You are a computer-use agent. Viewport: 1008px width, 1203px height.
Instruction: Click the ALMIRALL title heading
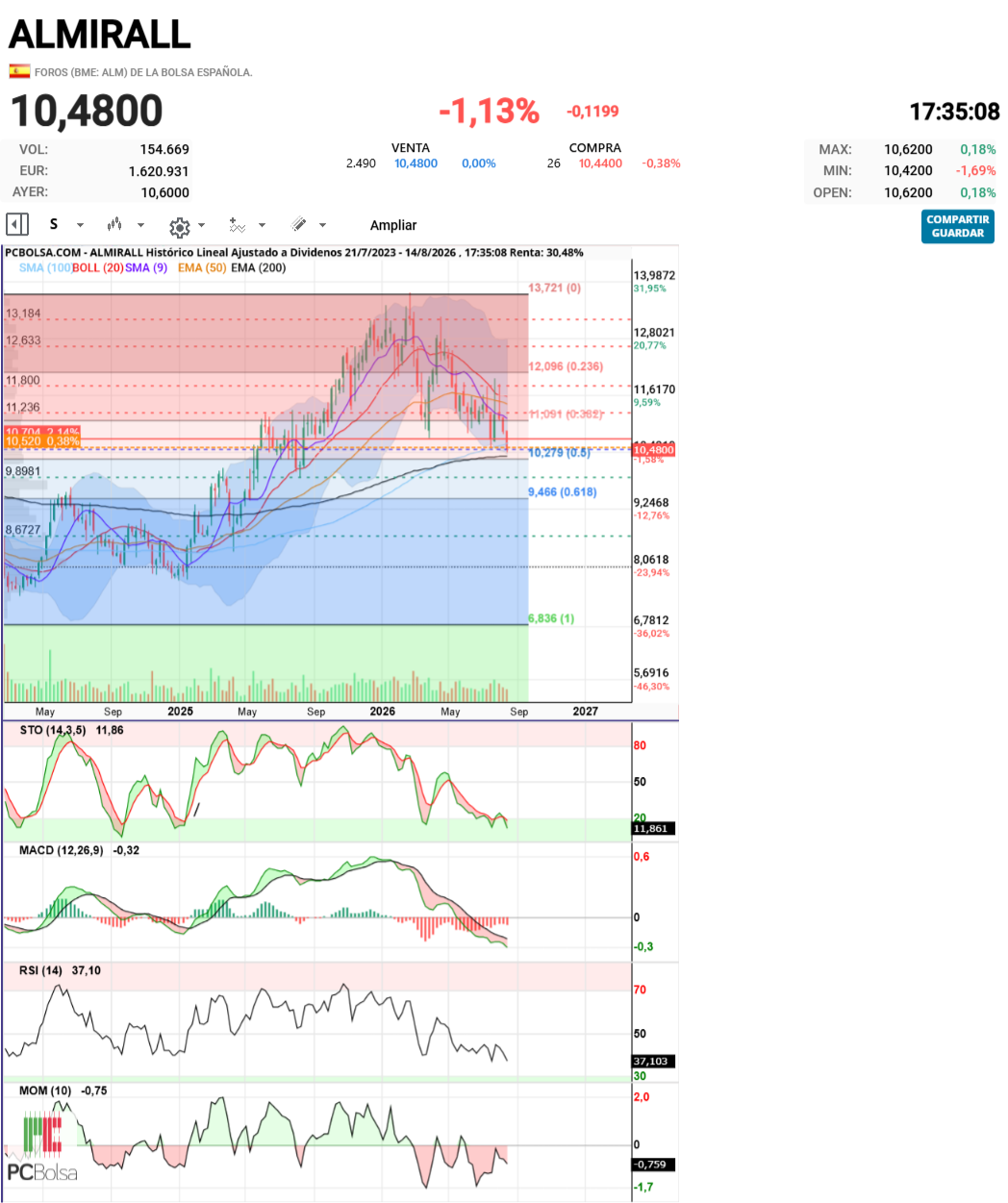click(x=100, y=34)
